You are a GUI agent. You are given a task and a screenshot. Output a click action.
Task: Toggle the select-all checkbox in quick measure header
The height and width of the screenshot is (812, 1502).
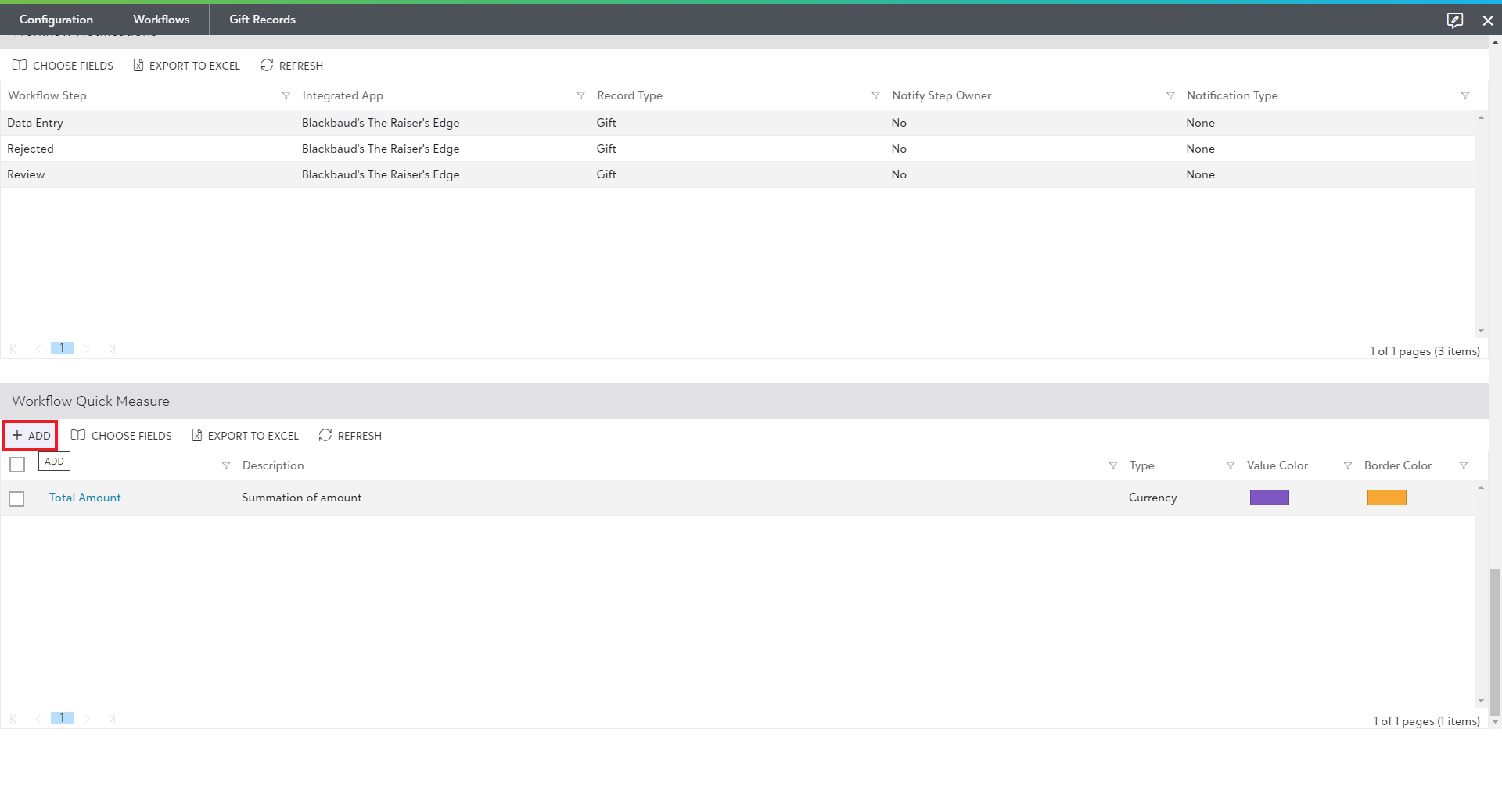pyautogui.click(x=17, y=465)
